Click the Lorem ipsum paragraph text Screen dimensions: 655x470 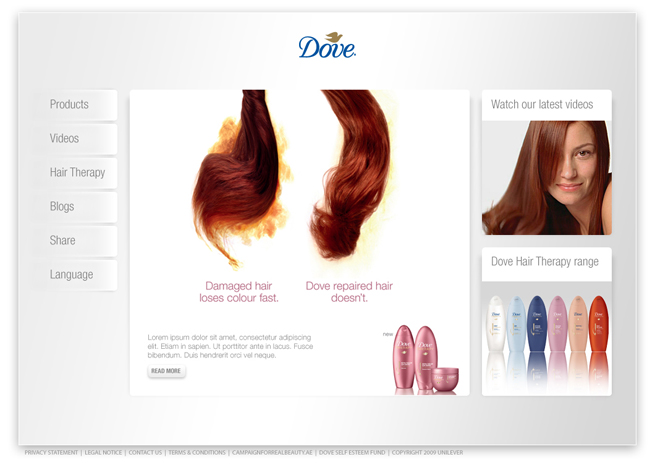tap(230, 346)
